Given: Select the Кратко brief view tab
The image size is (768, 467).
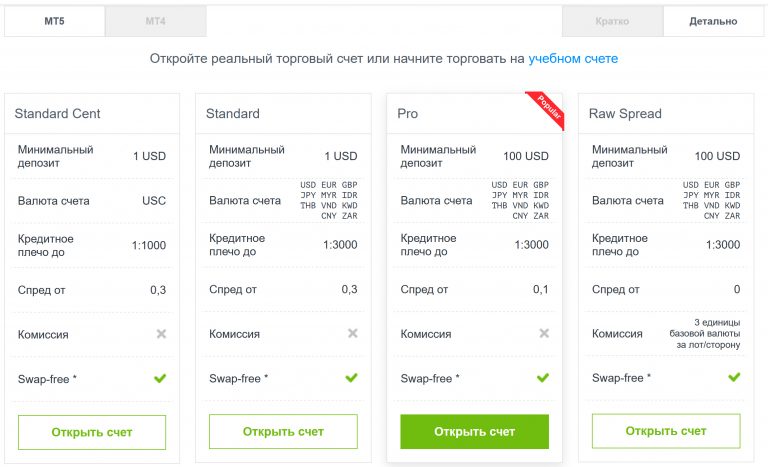Looking at the screenshot, I should pos(612,21).
